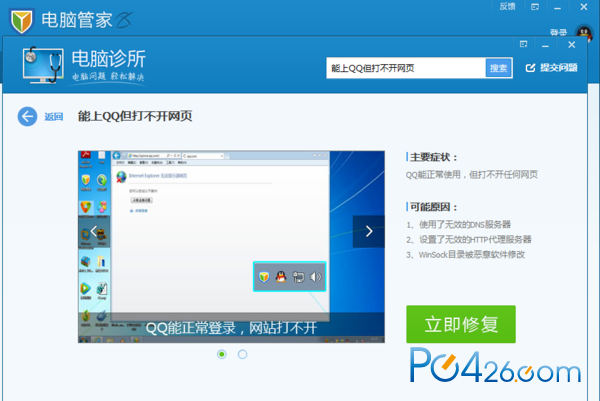600x401 pixels.
Task: Click the 电脑诊所 title text
Action: (x=109, y=59)
